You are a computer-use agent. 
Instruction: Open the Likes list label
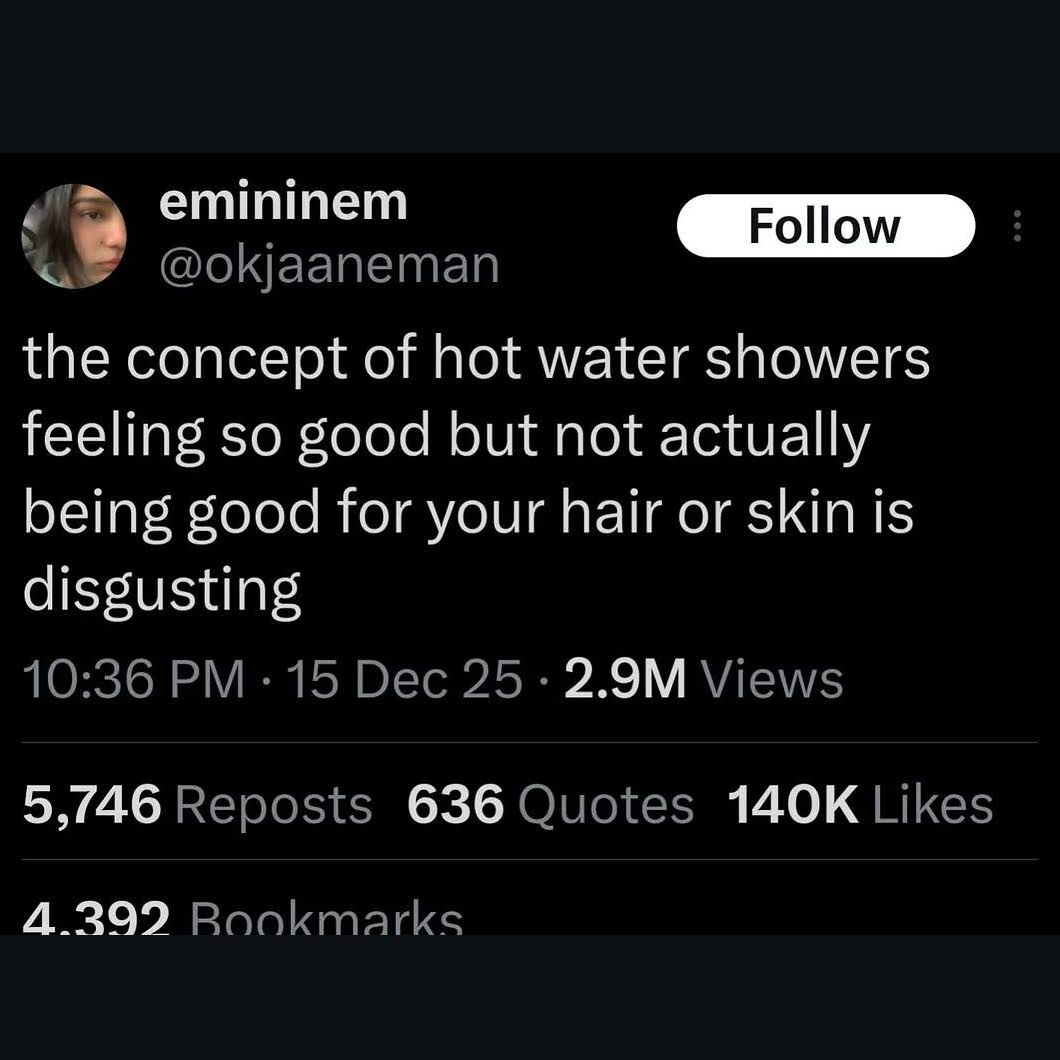pos(933,805)
